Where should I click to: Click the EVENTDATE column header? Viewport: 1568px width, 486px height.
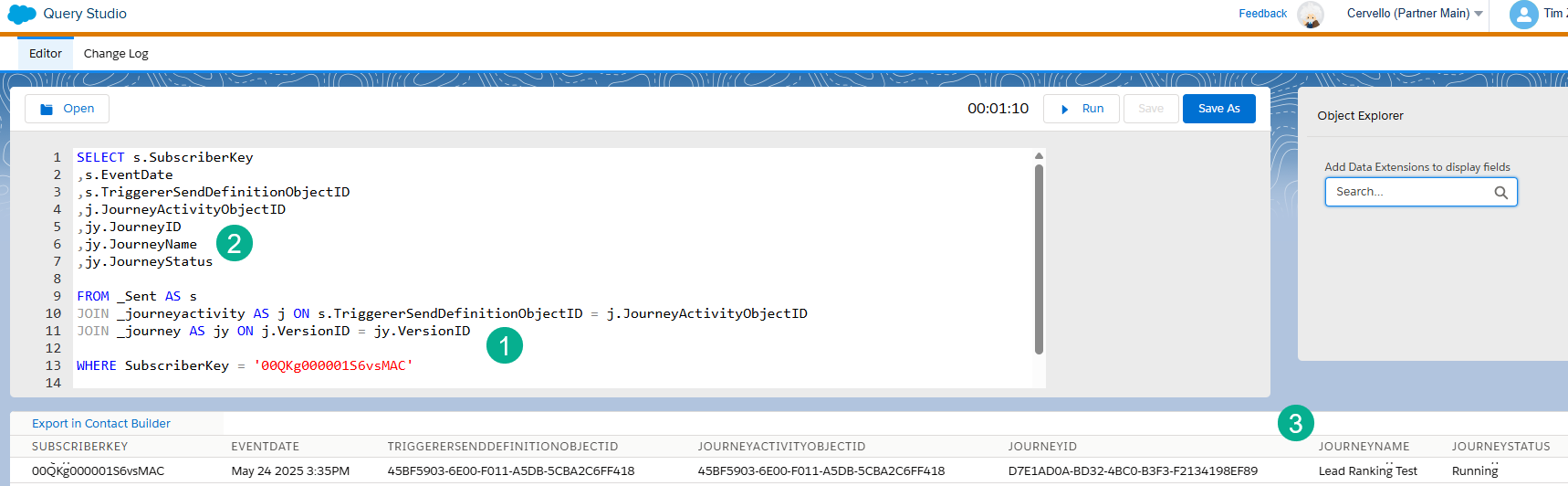click(265, 447)
